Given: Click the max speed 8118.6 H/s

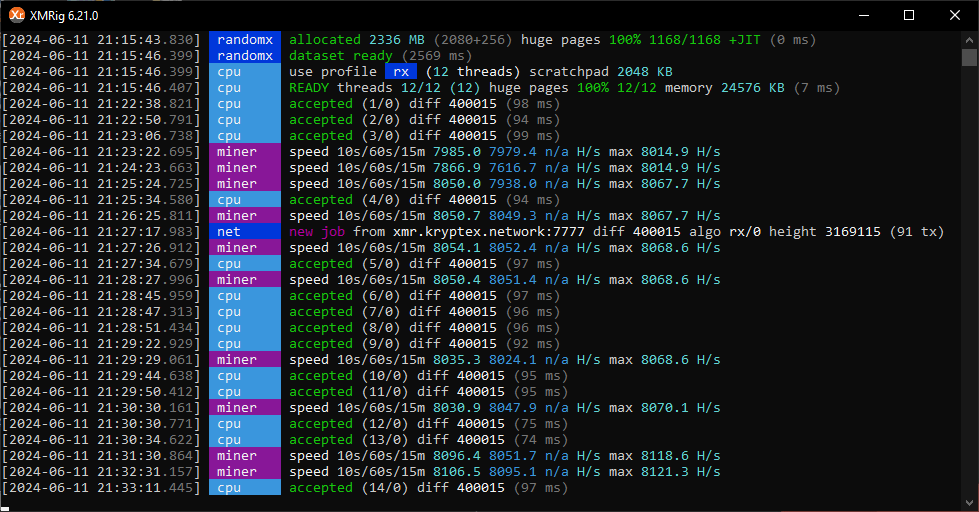Looking at the screenshot, I should (x=681, y=456).
